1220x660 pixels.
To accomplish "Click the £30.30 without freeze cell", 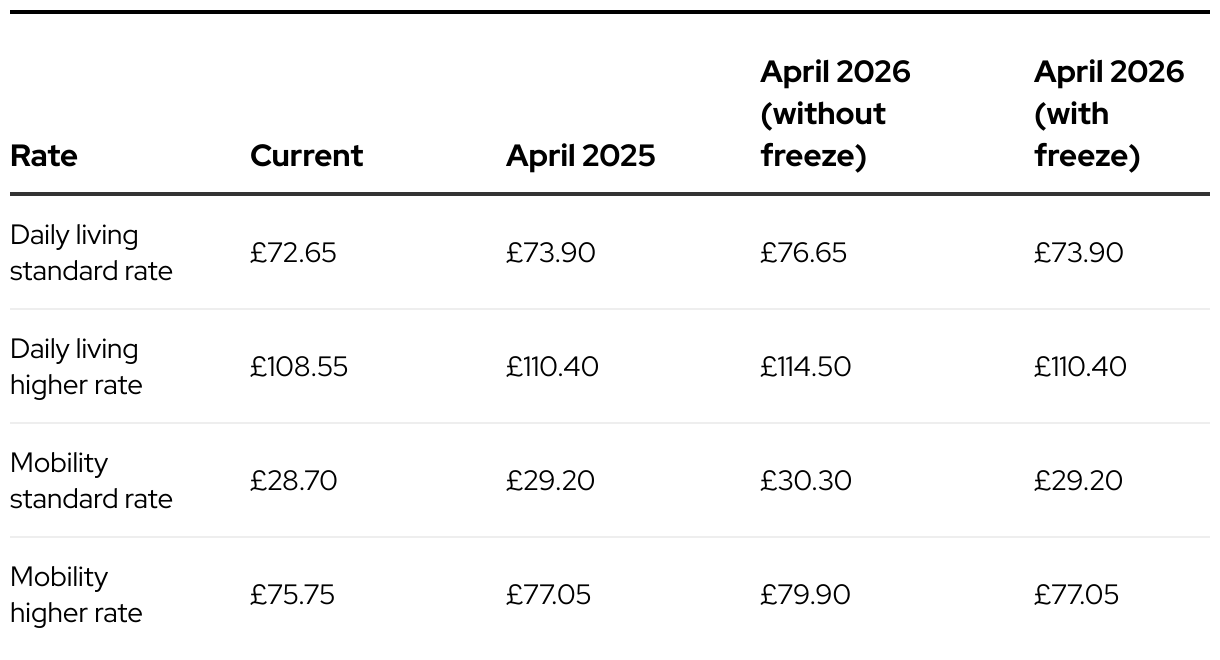I will 805,481.
